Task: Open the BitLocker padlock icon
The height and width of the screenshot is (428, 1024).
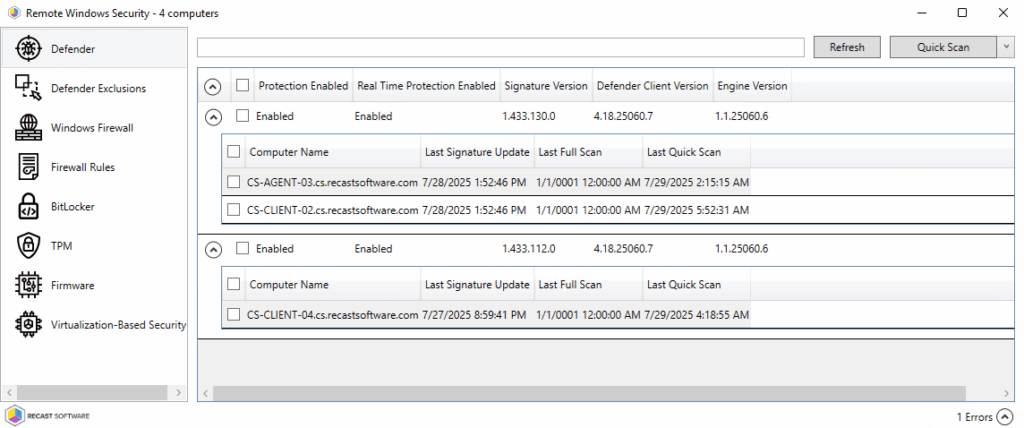Action: [28, 207]
